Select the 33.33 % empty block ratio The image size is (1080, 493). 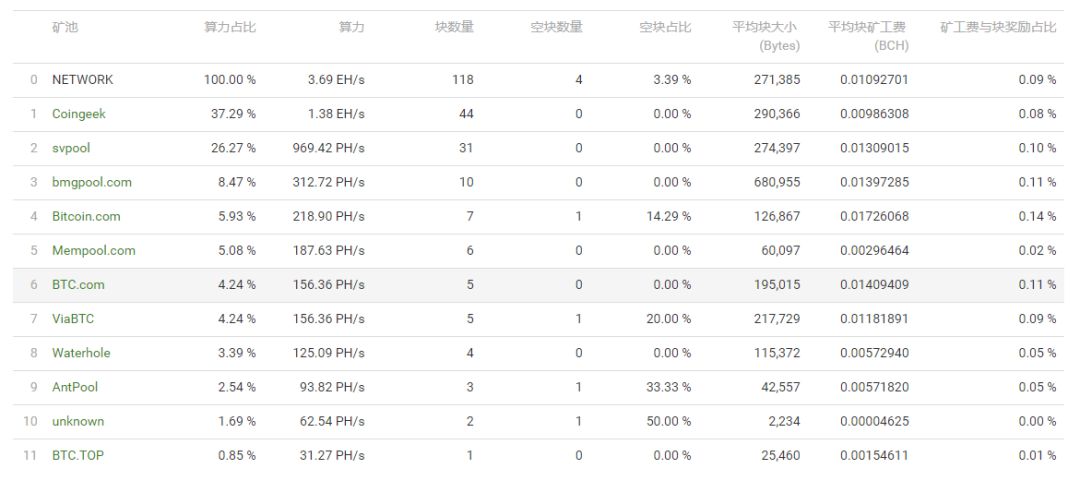point(669,387)
